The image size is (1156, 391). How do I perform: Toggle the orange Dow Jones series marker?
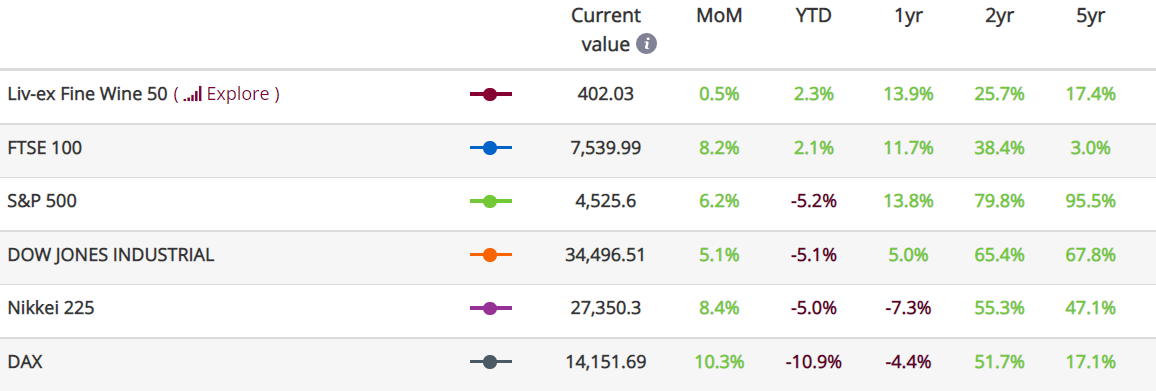pos(490,255)
